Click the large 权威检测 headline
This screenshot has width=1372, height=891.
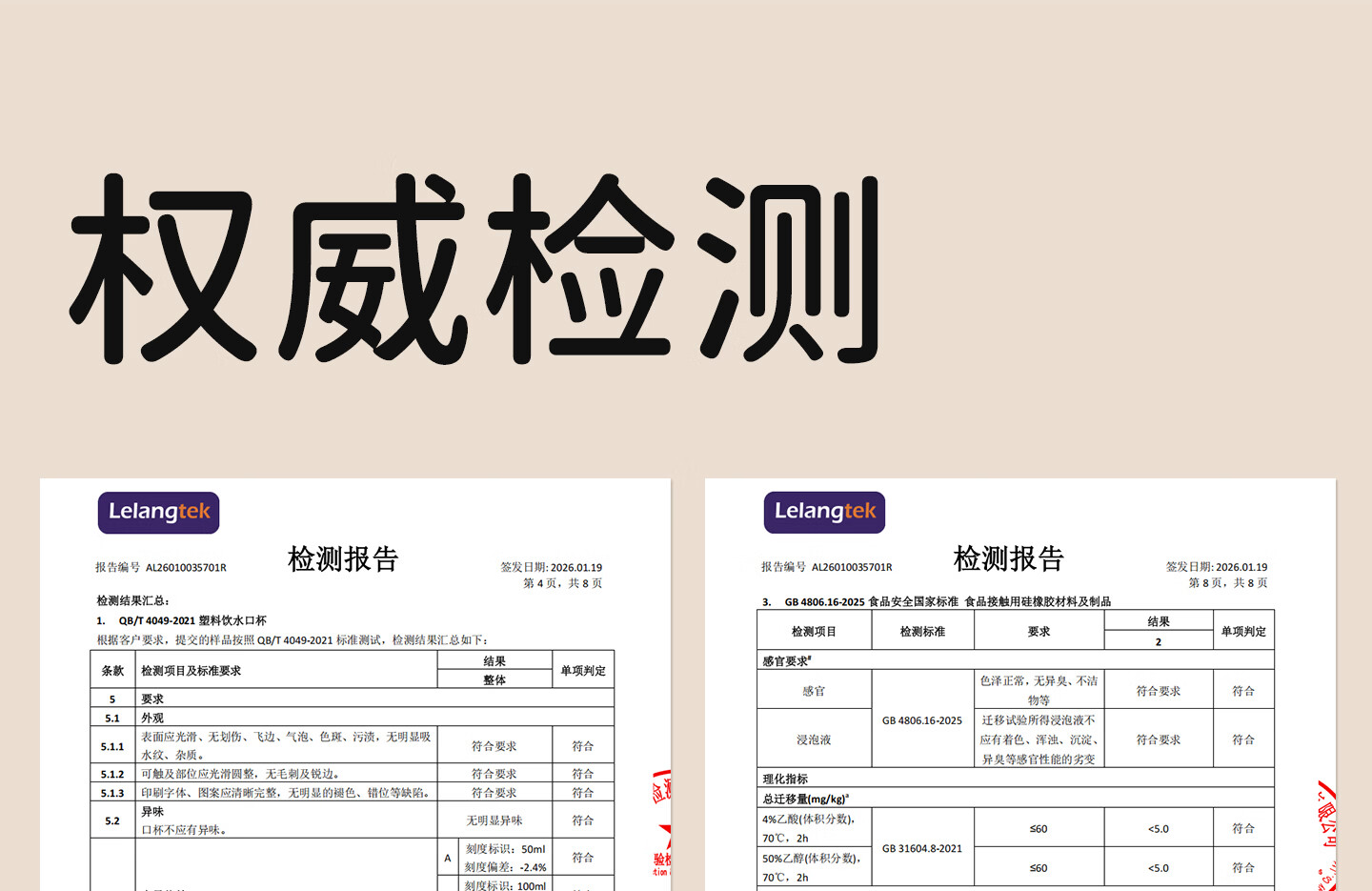475,270
